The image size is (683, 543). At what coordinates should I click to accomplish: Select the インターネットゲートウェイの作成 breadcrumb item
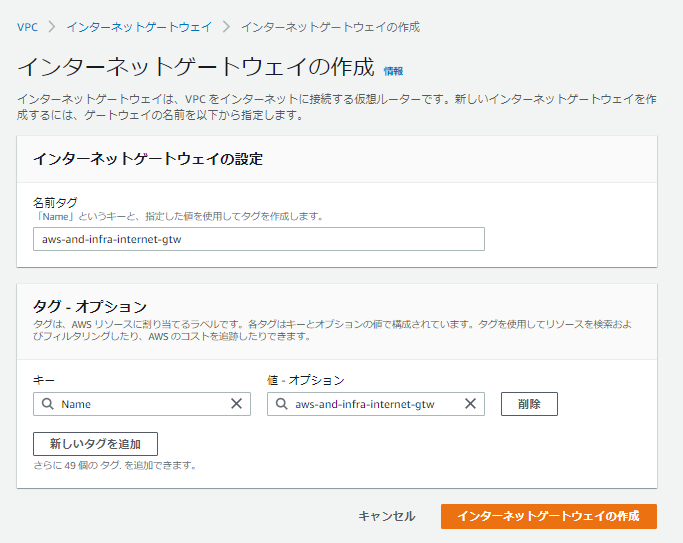coord(330,27)
